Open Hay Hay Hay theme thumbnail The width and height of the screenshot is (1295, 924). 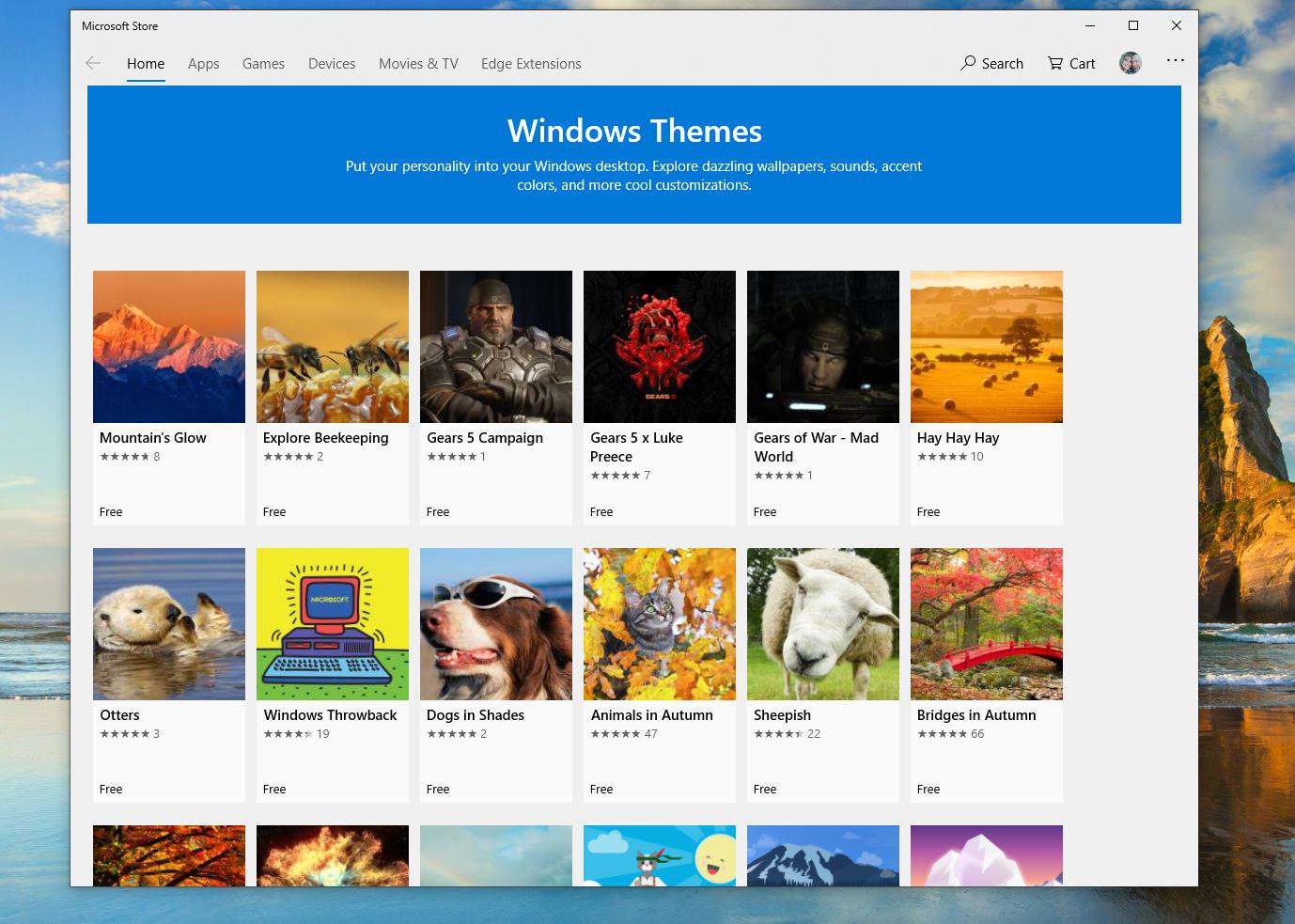[987, 347]
